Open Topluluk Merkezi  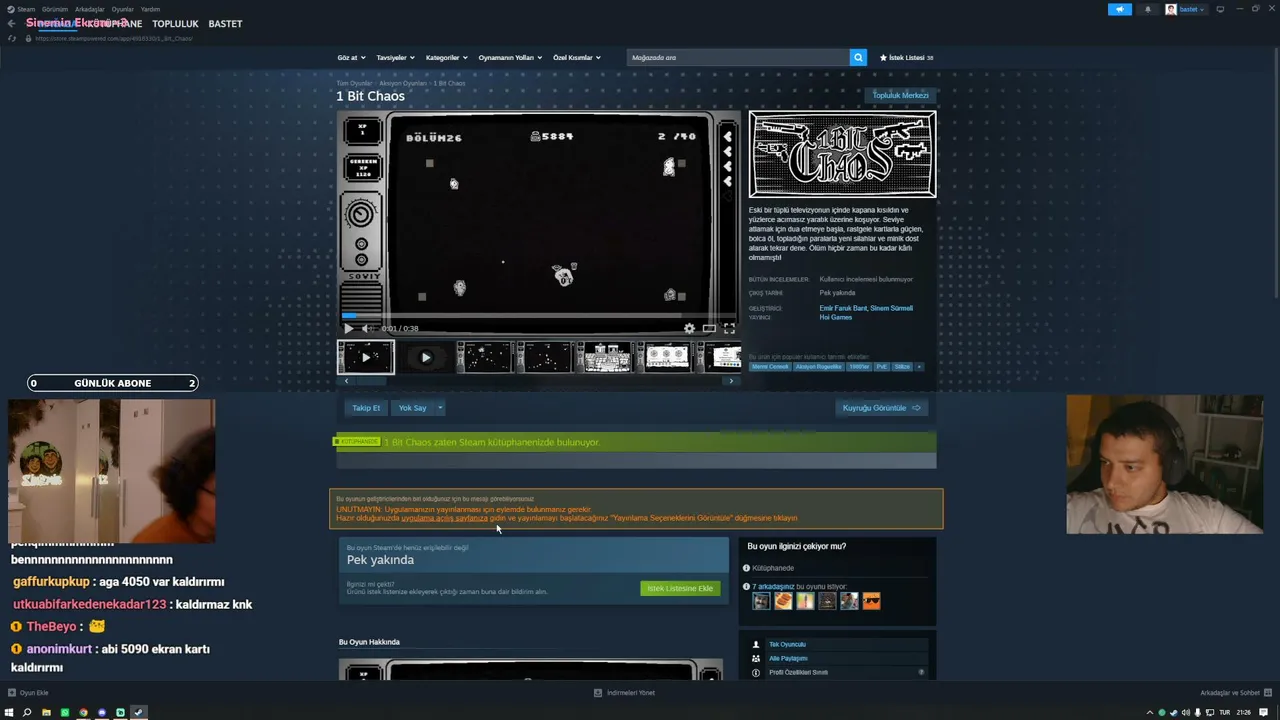point(900,95)
